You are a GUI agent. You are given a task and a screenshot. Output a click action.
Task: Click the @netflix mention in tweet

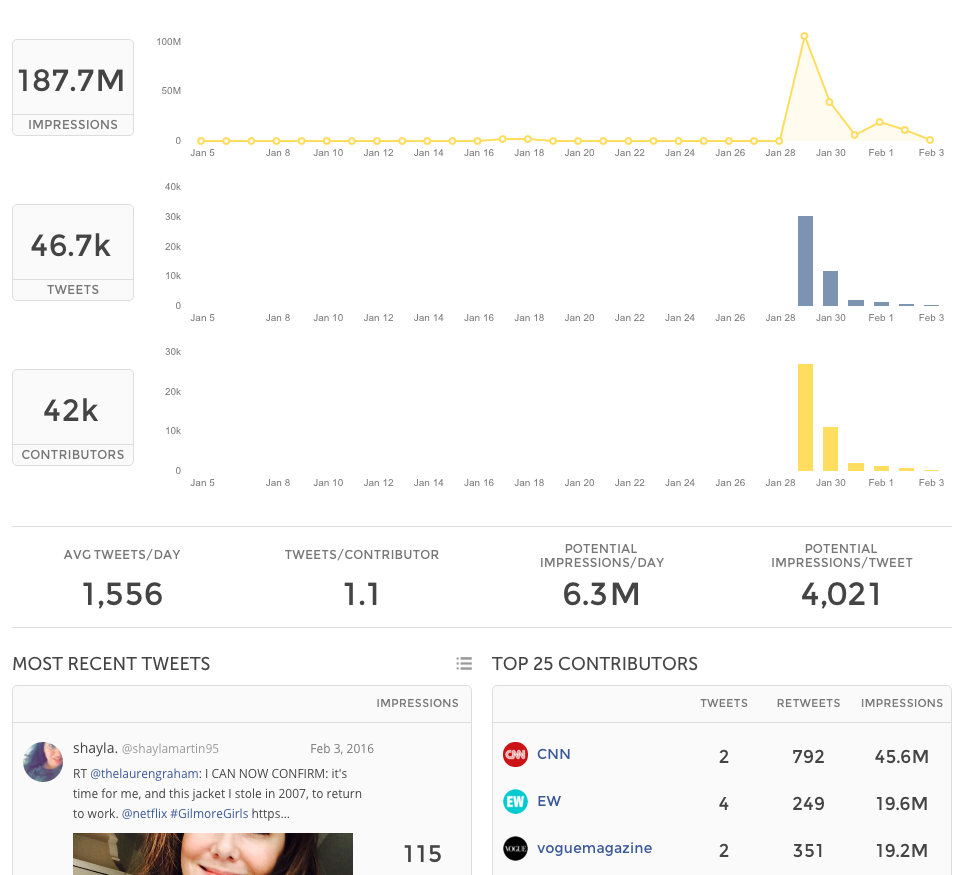coord(144,814)
